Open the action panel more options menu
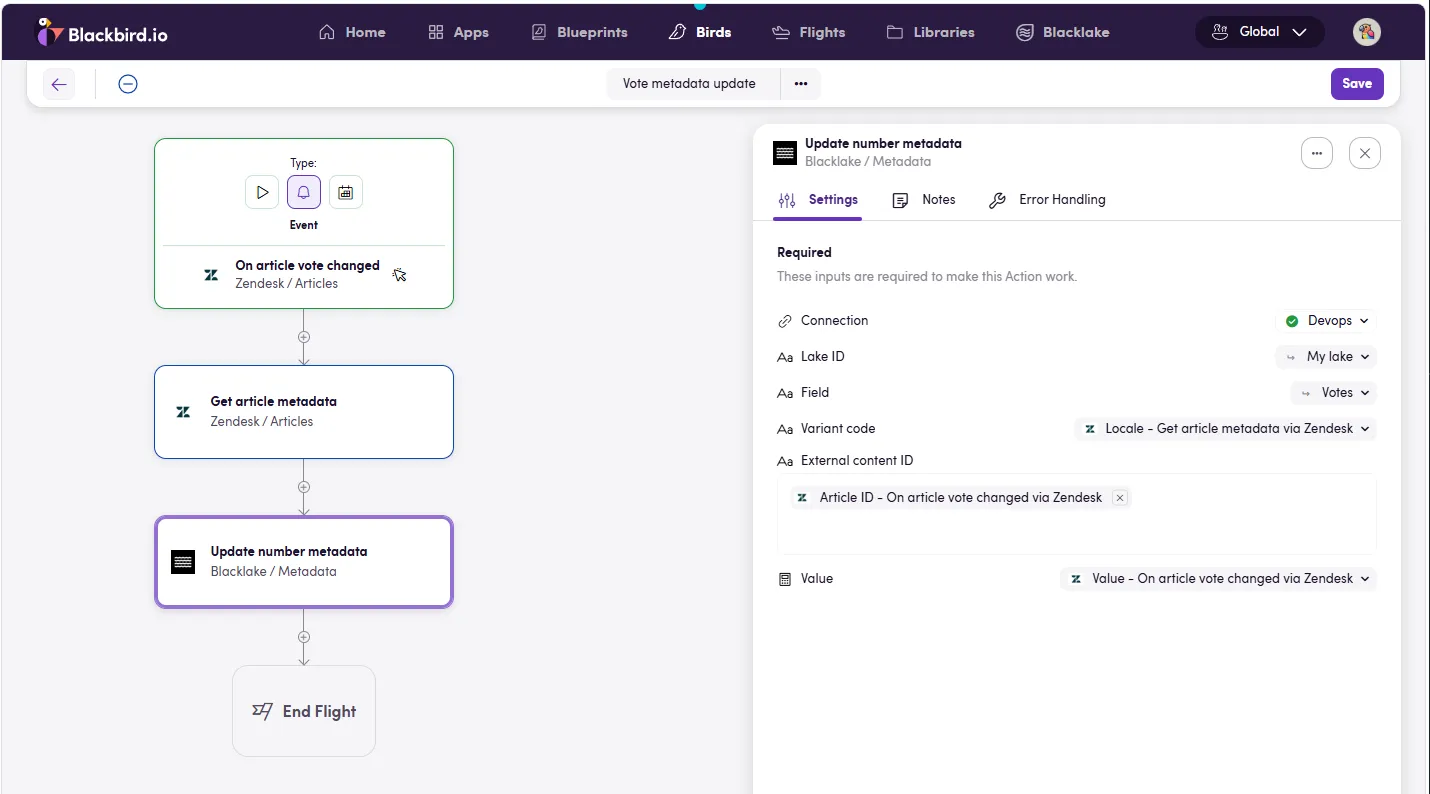The image size is (1430, 794). click(x=1317, y=153)
